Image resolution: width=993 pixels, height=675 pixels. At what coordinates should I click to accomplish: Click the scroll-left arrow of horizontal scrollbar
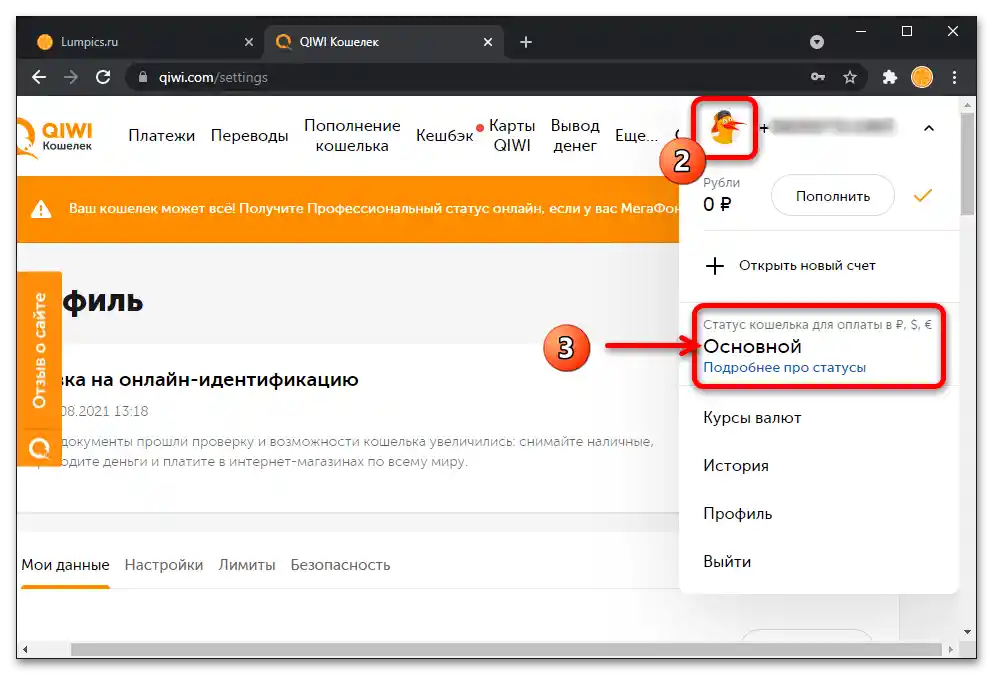pyautogui.click(x=25, y=649)
